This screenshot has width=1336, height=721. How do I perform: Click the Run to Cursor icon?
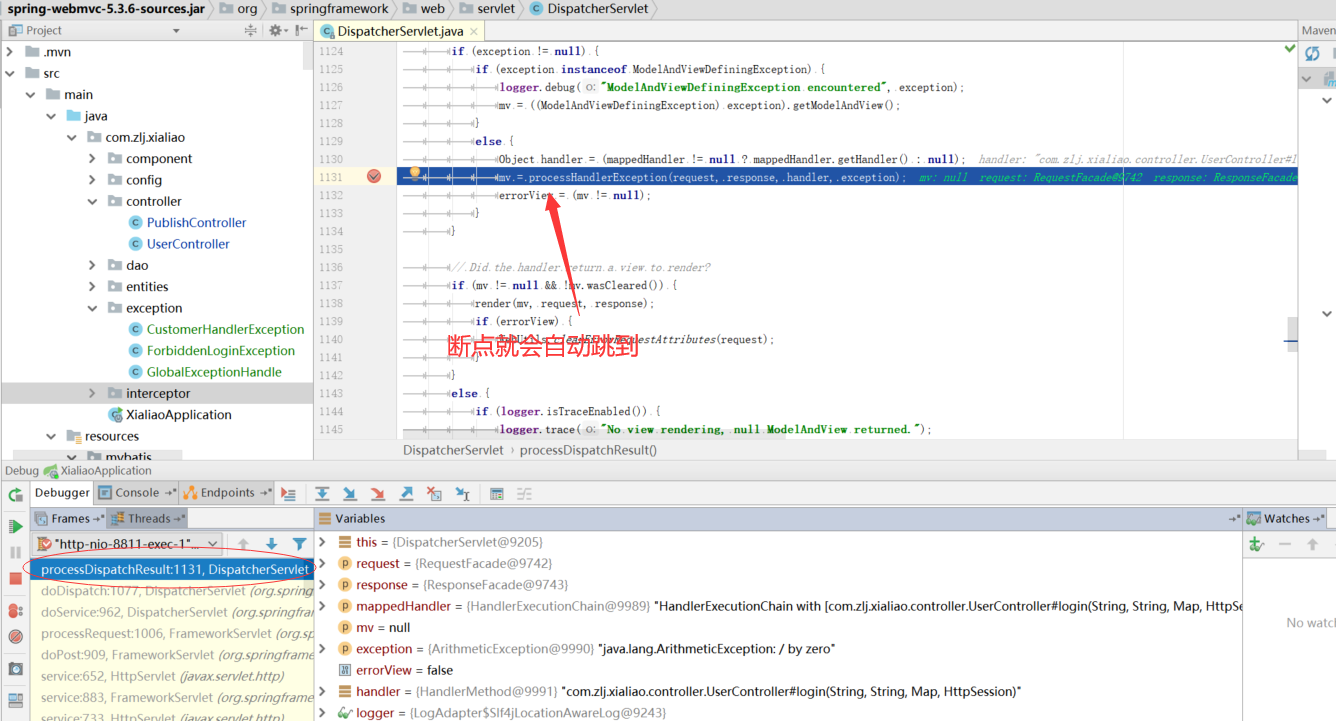pyautogui.click(x=462, y=493)
